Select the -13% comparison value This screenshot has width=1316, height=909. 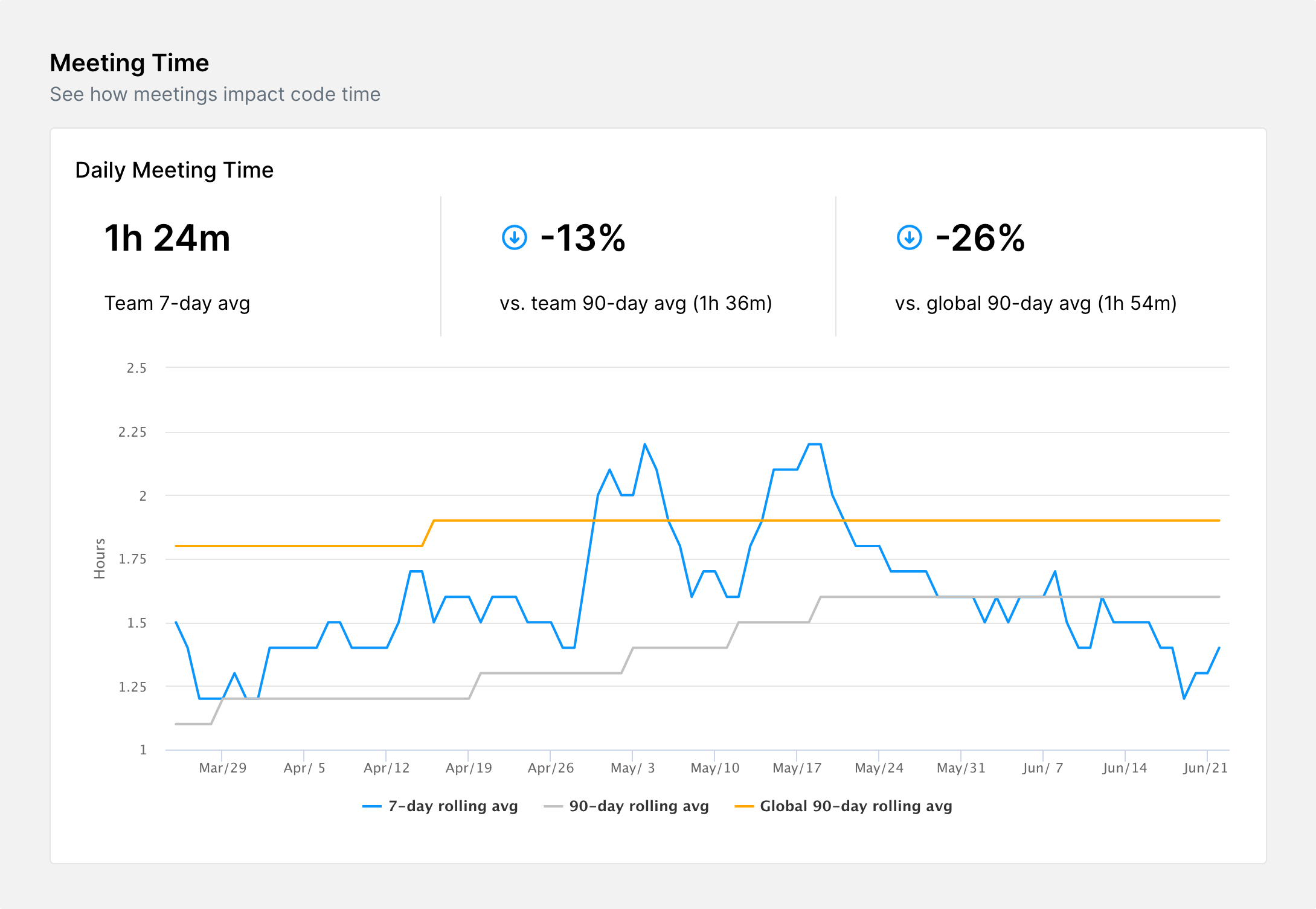click(x=583, y=238)
